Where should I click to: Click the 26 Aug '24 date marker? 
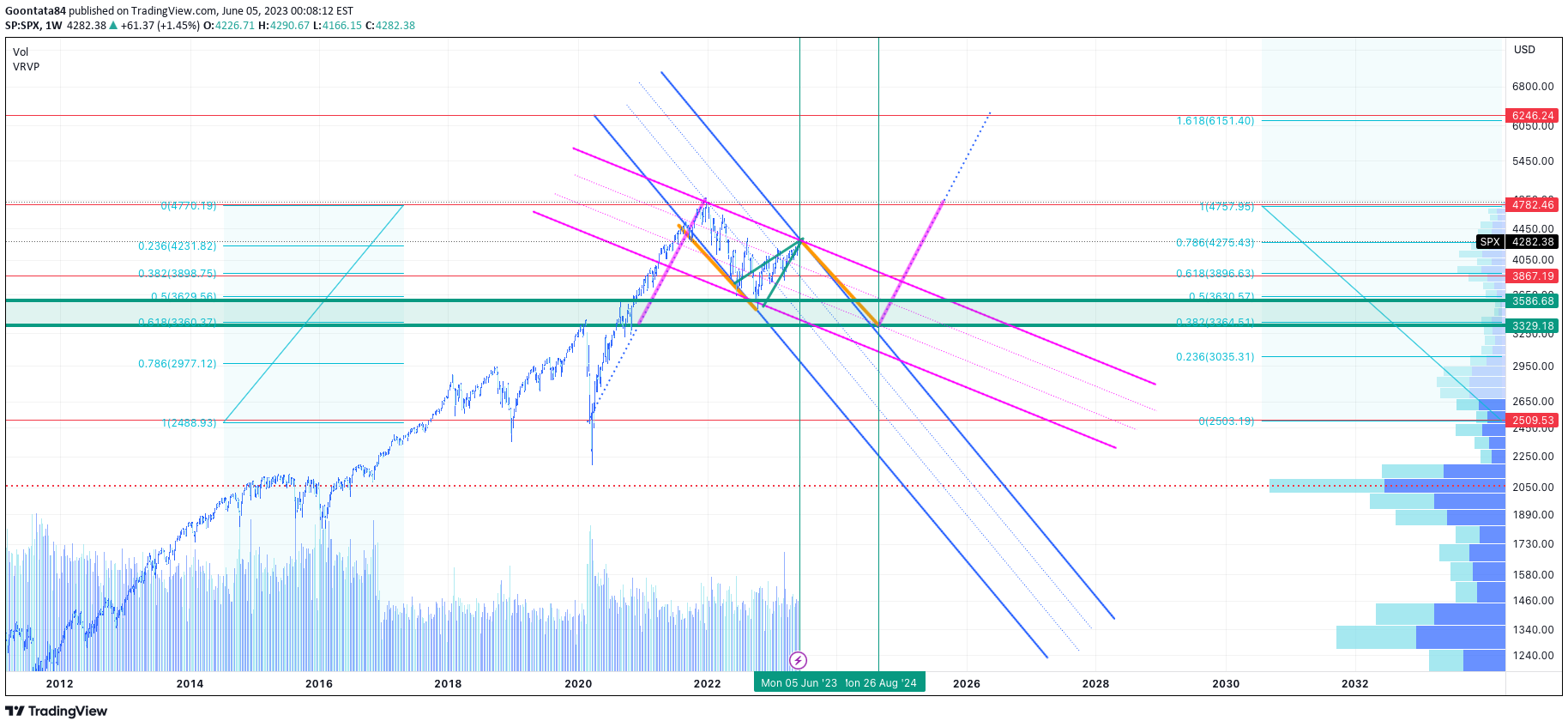pyautogui.click(x=882, y=683)
